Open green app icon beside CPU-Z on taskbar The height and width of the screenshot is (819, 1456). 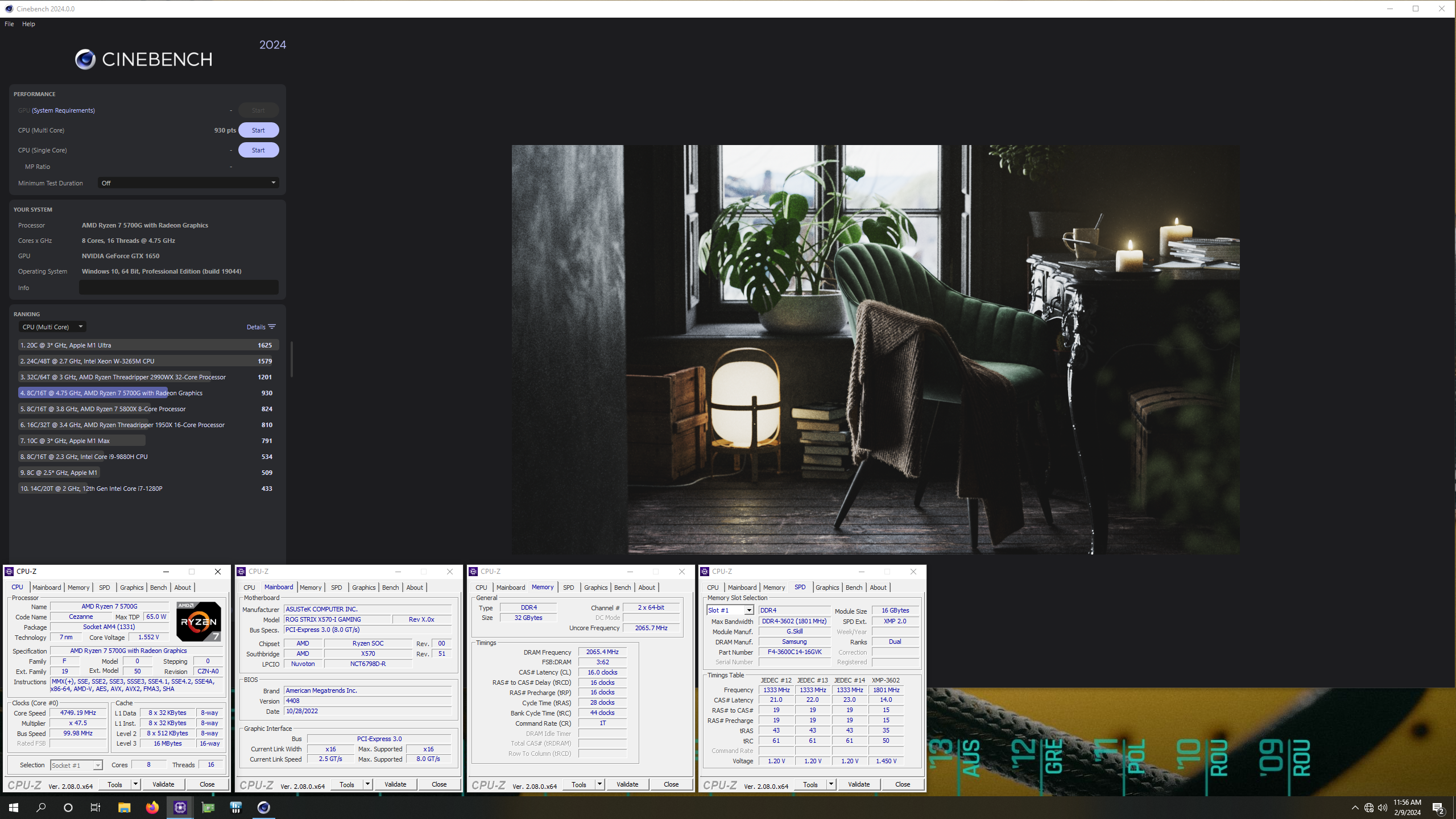(208, 808)
